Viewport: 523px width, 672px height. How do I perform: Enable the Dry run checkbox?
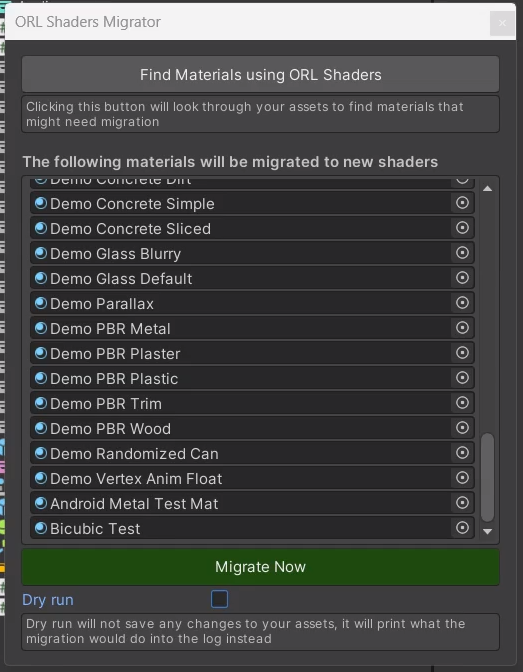[x=219, y=599]
